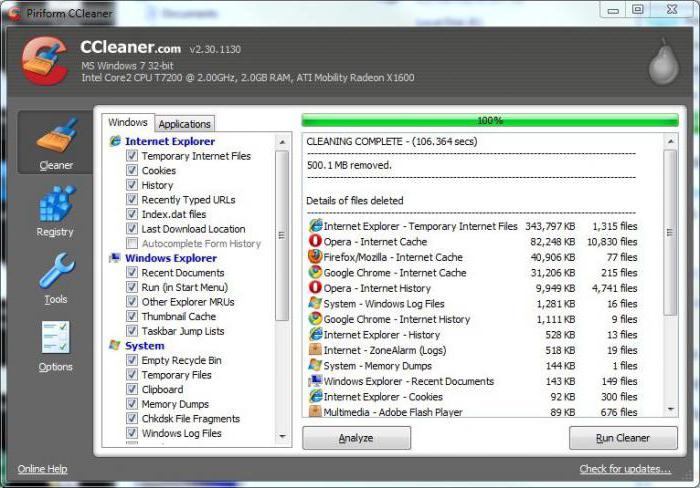This screenshot has height=488, width=700.
Task: Click options list scroll up arrow
Action: click(x=282, y=142)
